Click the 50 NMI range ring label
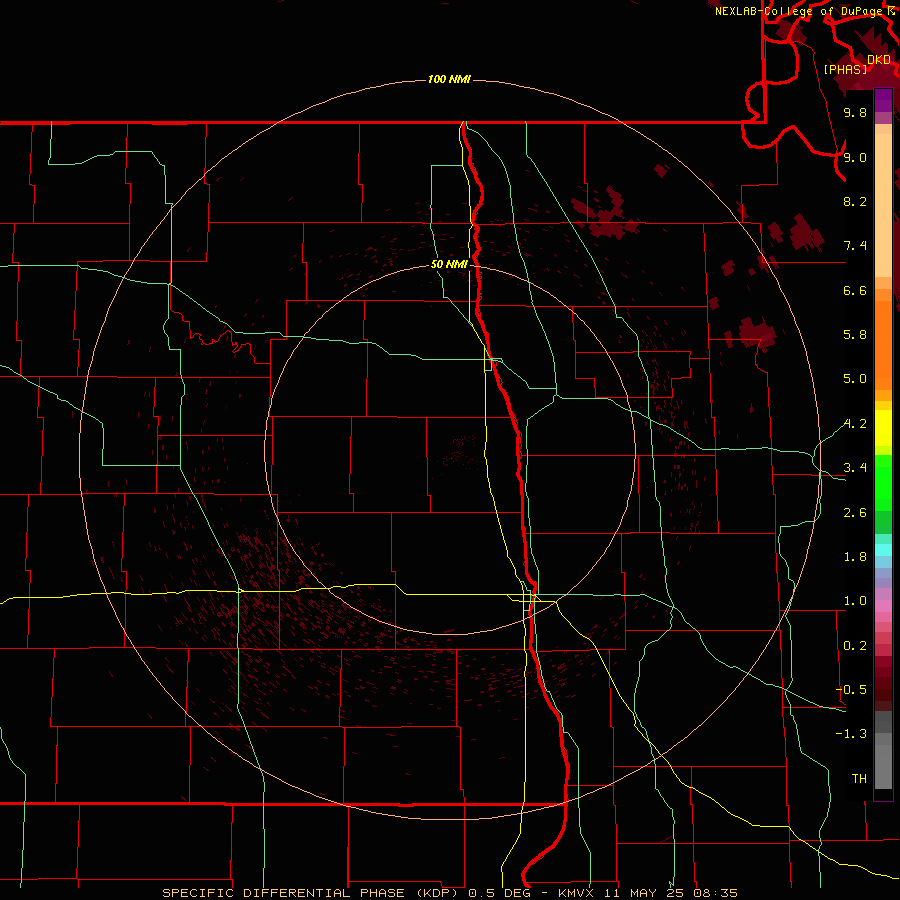900x900 pixels. click(449, 264)
